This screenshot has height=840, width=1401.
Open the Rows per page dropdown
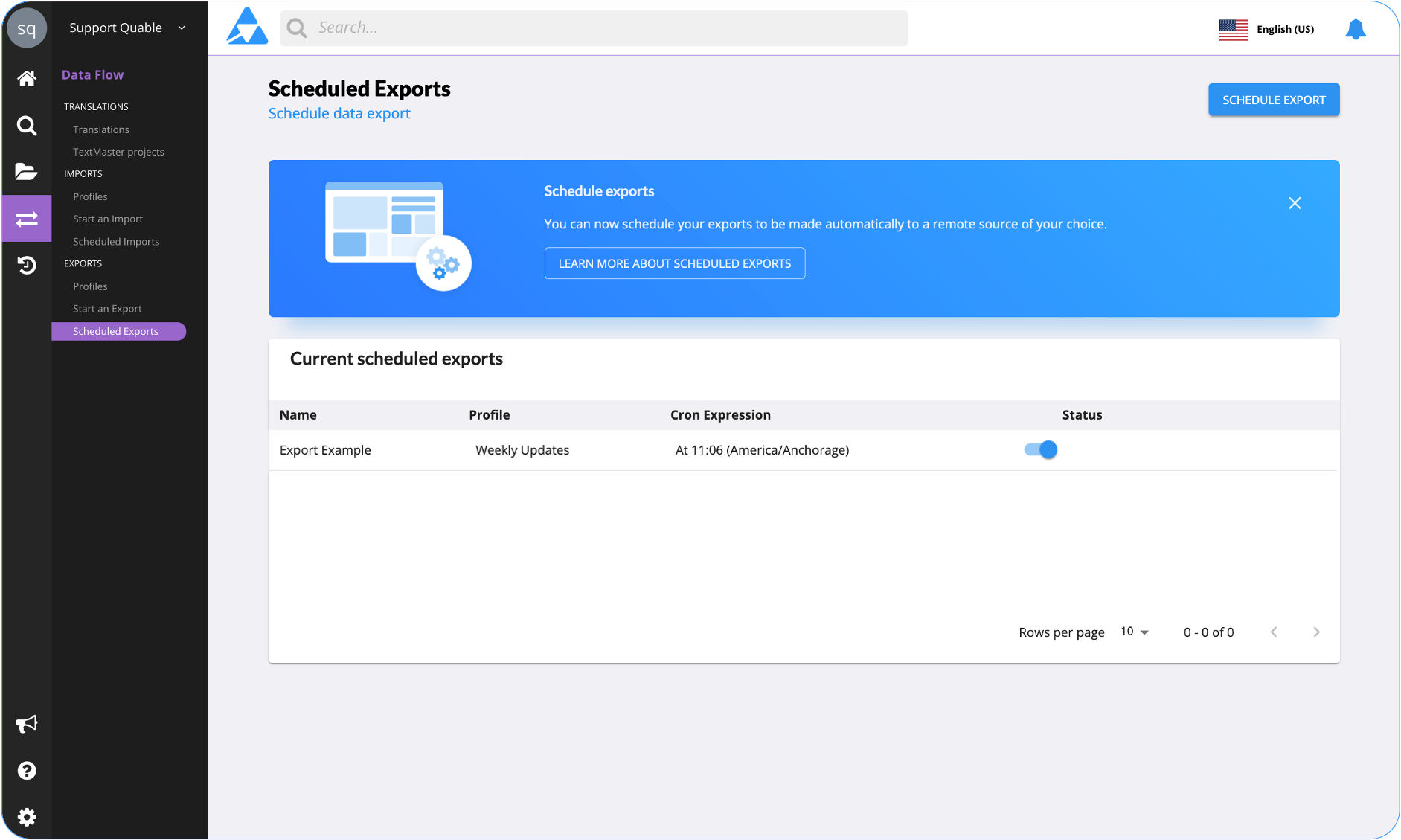[1133, 631]
